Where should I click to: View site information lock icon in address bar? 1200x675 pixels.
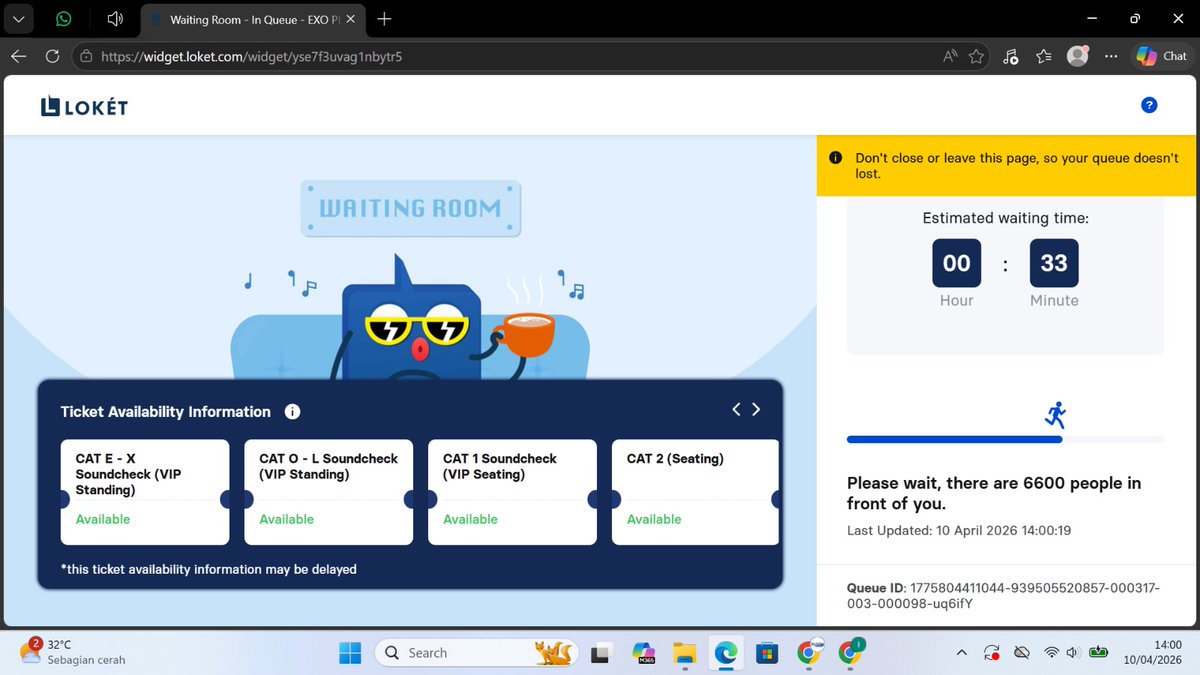point(87,56)
